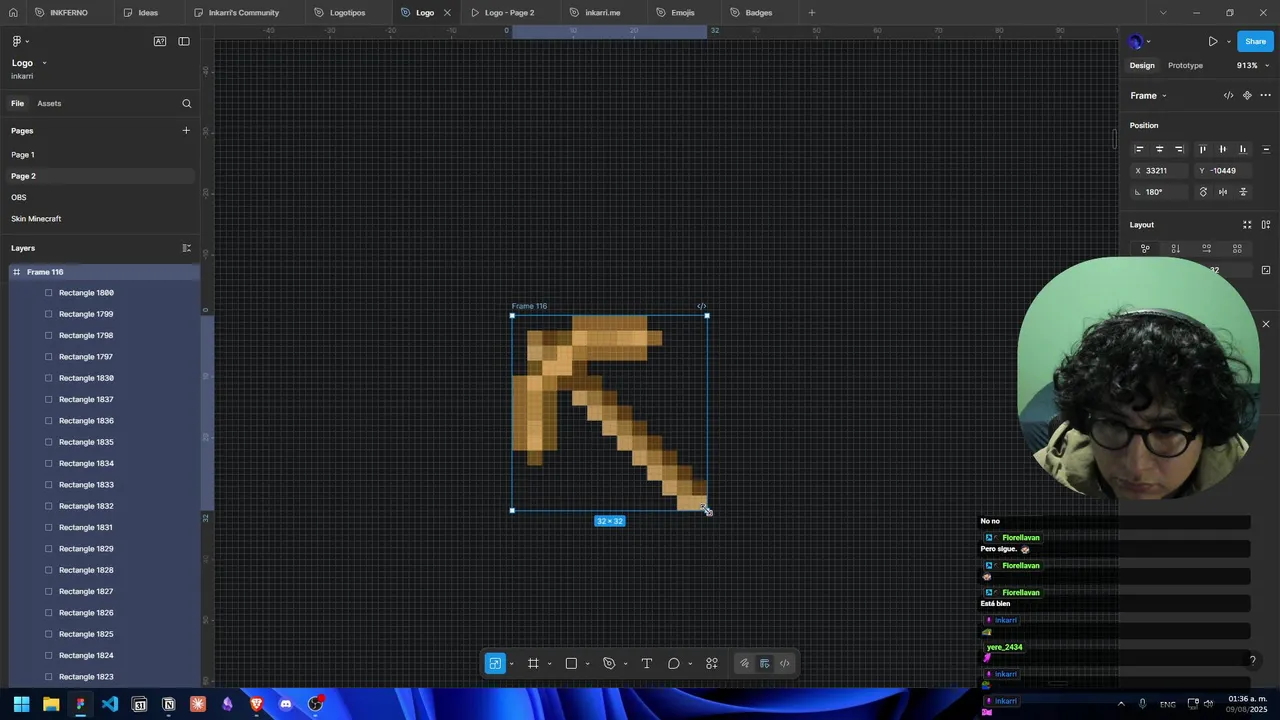
Task: Click the play Present button
Action: click(1213, 41)
